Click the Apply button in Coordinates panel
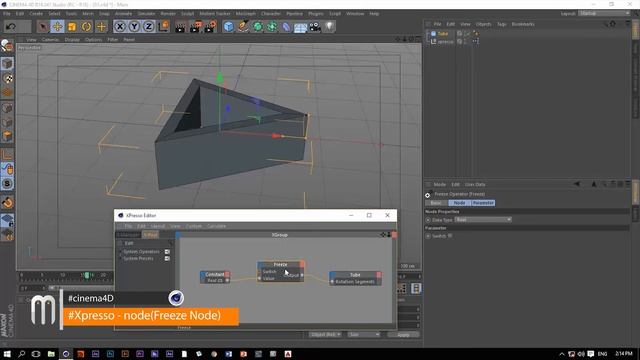 pos(403,335)
